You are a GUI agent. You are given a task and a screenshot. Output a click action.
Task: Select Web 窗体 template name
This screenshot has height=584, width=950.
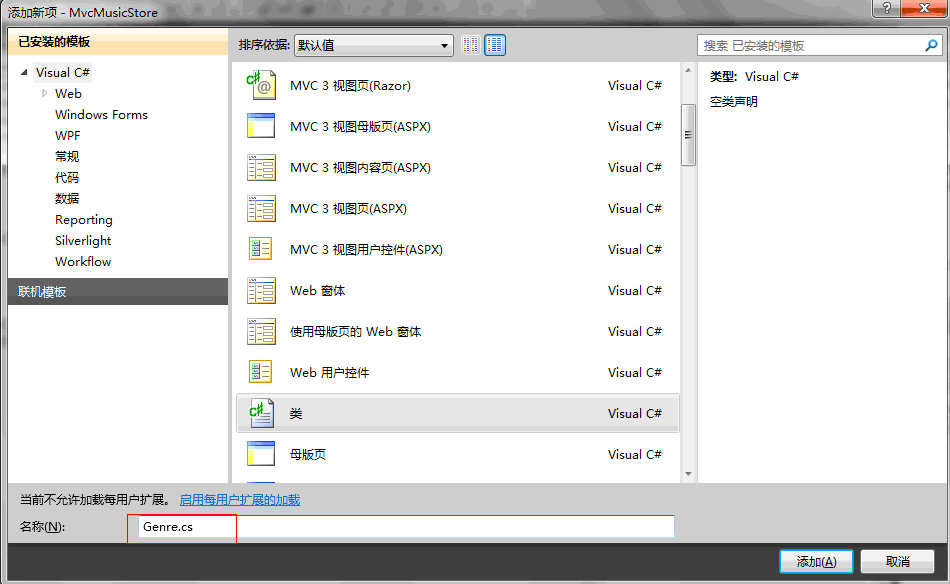coord(317,291)
